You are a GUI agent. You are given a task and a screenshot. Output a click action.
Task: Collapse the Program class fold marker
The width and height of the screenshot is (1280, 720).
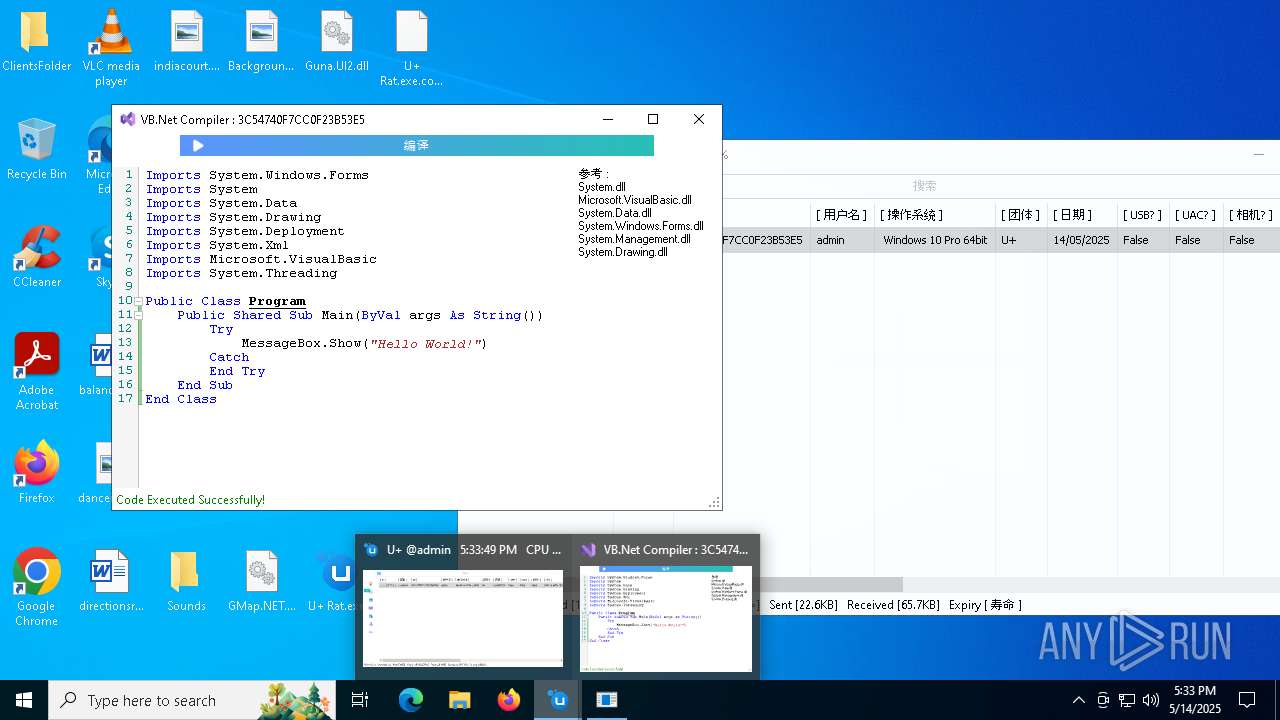tap(139, 301)
